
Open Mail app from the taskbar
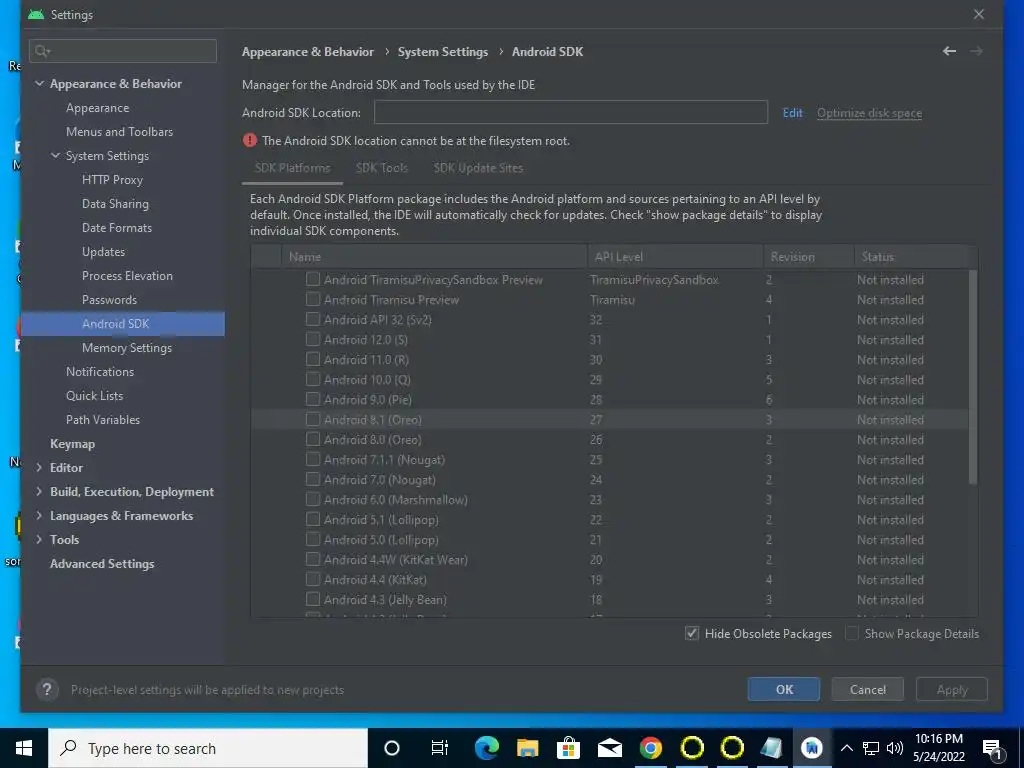pos(609,748)
